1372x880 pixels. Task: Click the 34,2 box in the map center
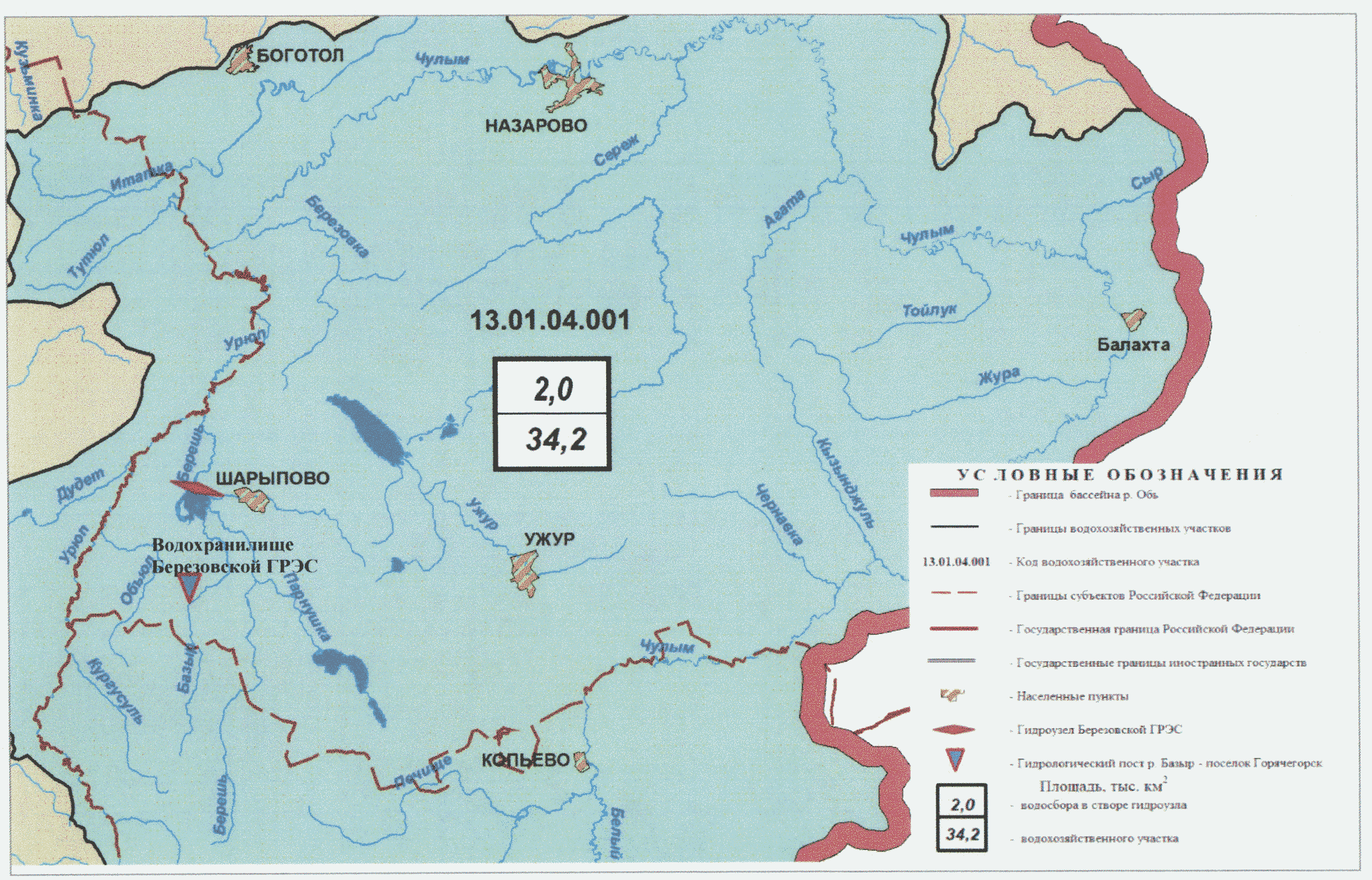tap(552, 440)
